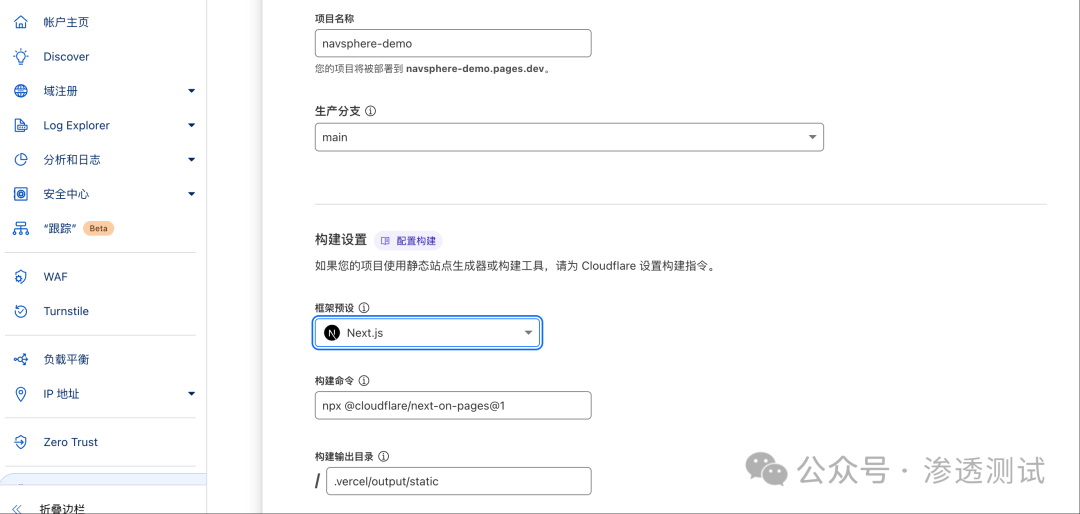This screenshot has width=1080, height=514.
Task: Click the 项目名称 field with navsphere-demo
Action: 453,43
